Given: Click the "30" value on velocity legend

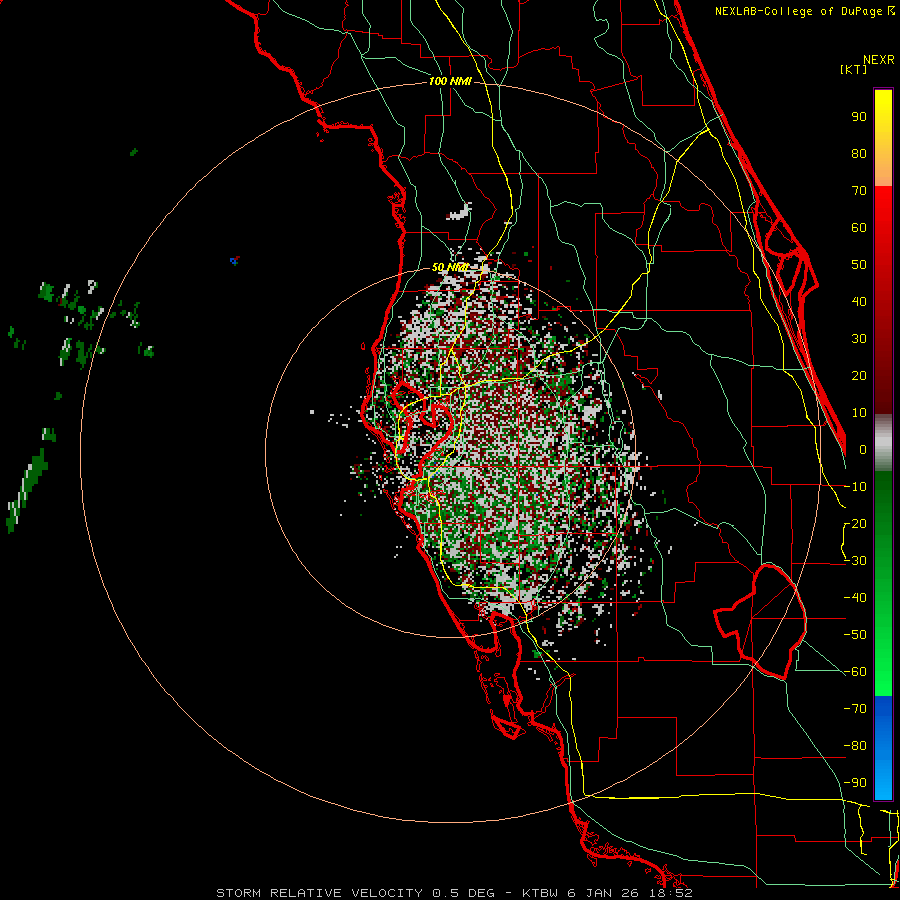Looking at the screenshot, I should (859, 339).
